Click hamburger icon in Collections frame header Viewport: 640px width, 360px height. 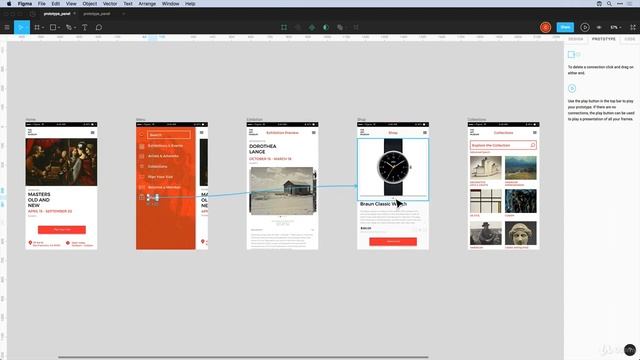(x=535, y=133)
